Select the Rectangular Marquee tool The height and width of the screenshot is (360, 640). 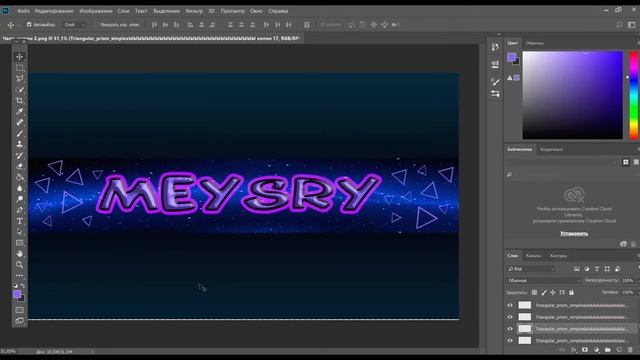pos(19,68)
